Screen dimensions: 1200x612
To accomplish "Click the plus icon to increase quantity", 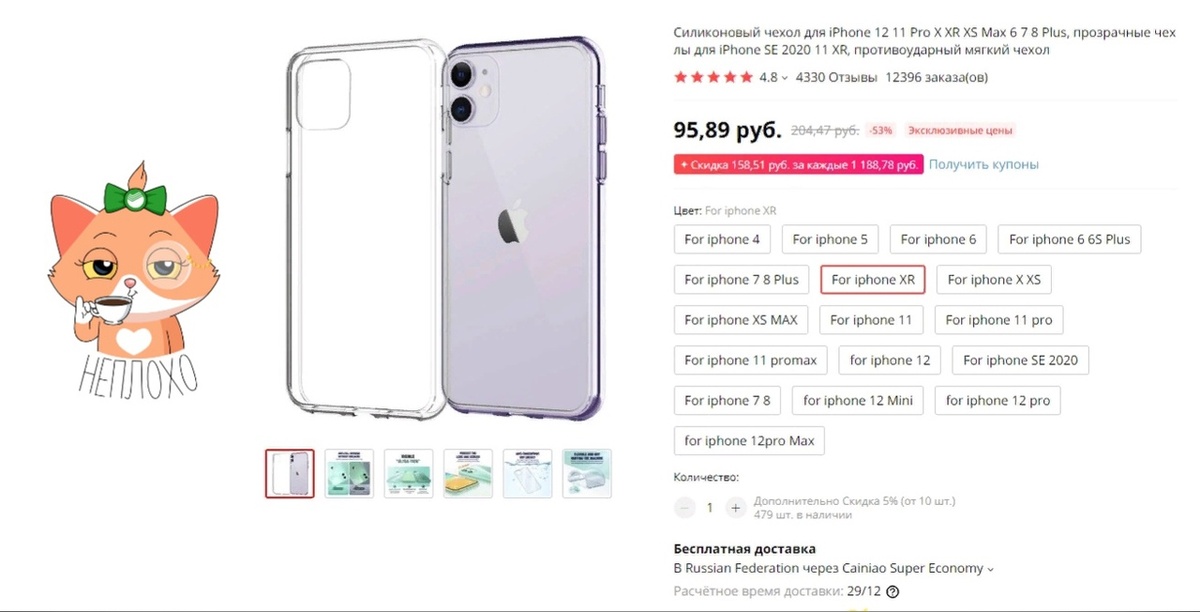I will point(736,507).
